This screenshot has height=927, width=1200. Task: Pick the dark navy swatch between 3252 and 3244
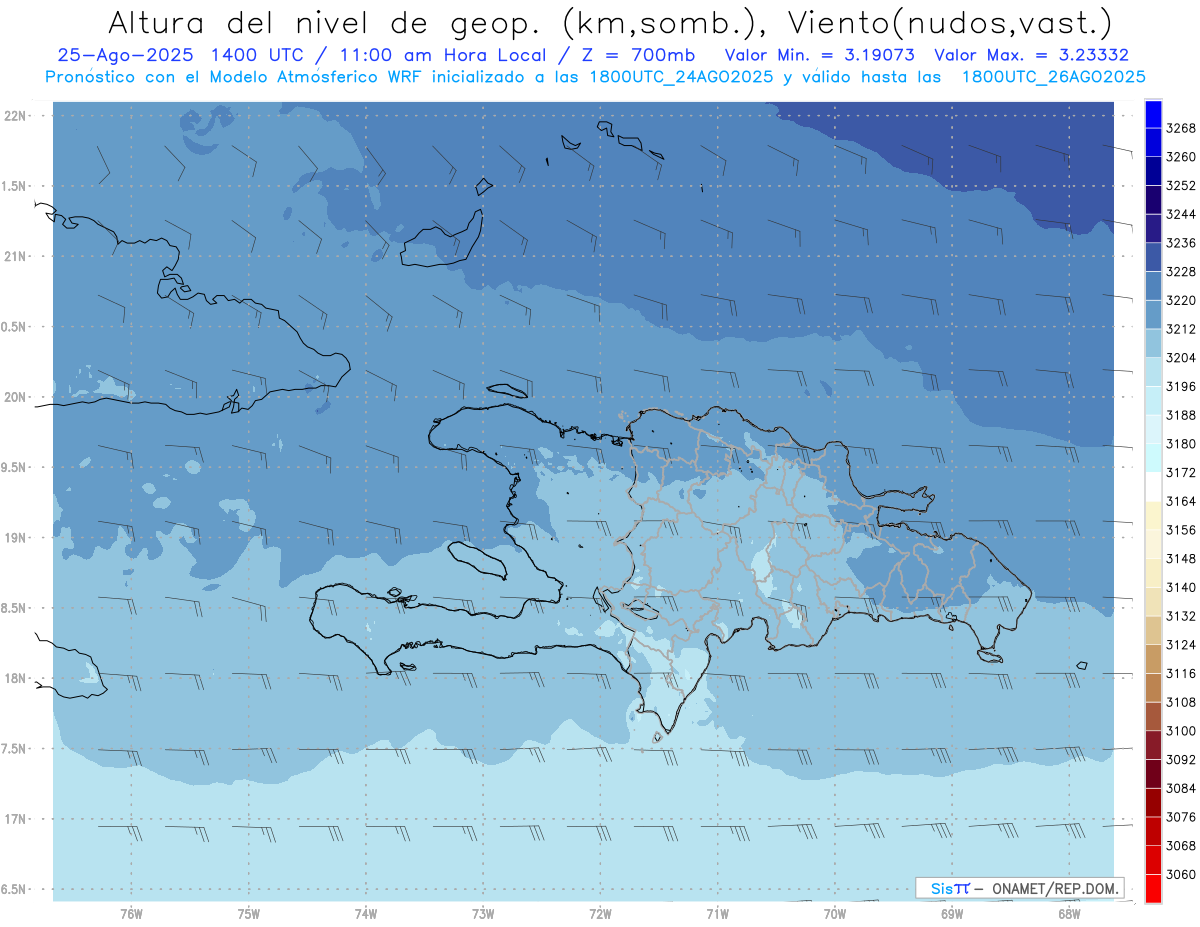(1153, 200)
